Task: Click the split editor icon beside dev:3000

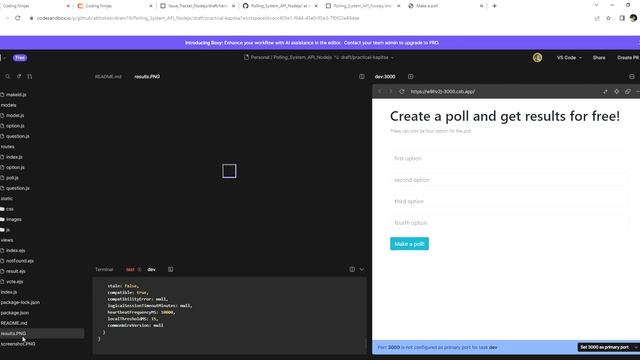Action: [362, 76]
